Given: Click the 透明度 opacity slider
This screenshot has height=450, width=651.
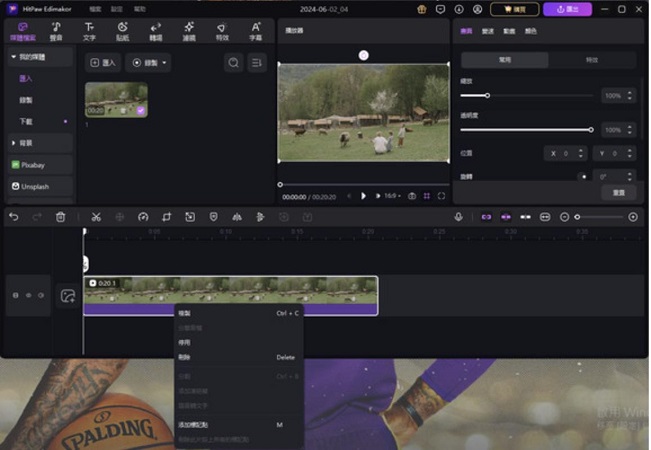Looking at the screenshot, I should pos(525,130).
